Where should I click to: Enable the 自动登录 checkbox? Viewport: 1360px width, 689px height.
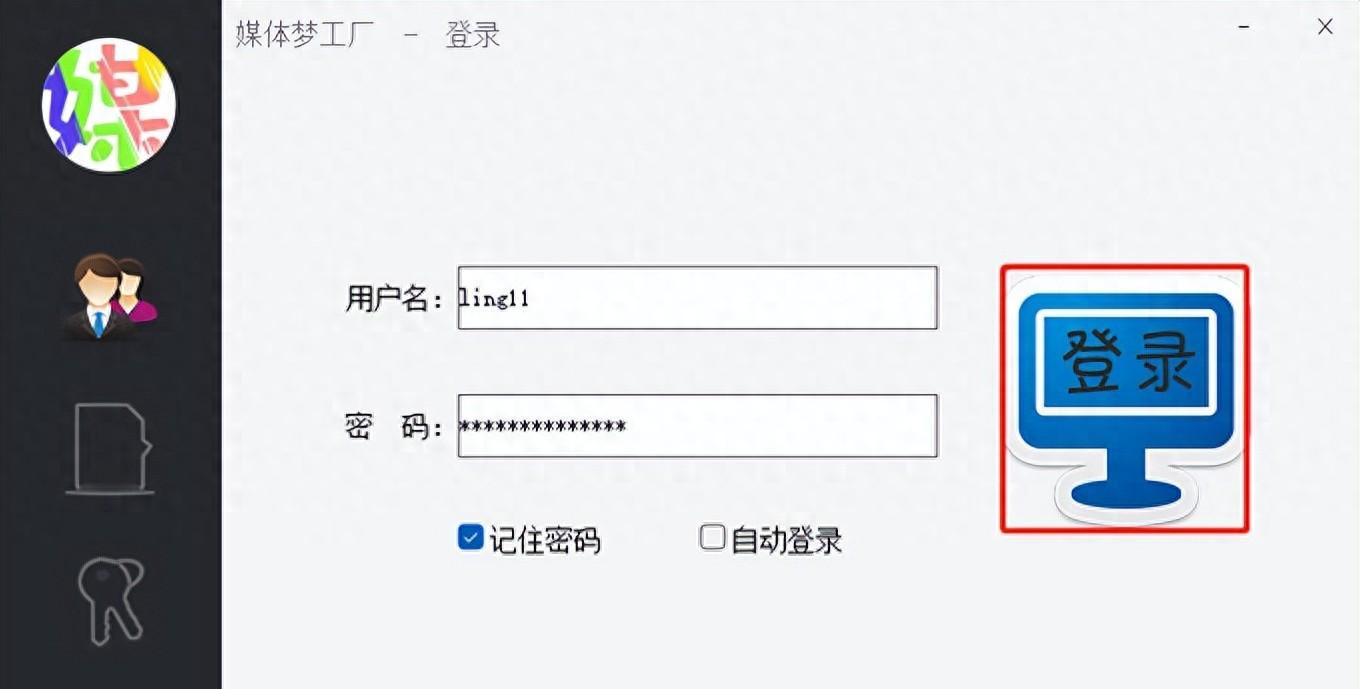pos(712,538)
